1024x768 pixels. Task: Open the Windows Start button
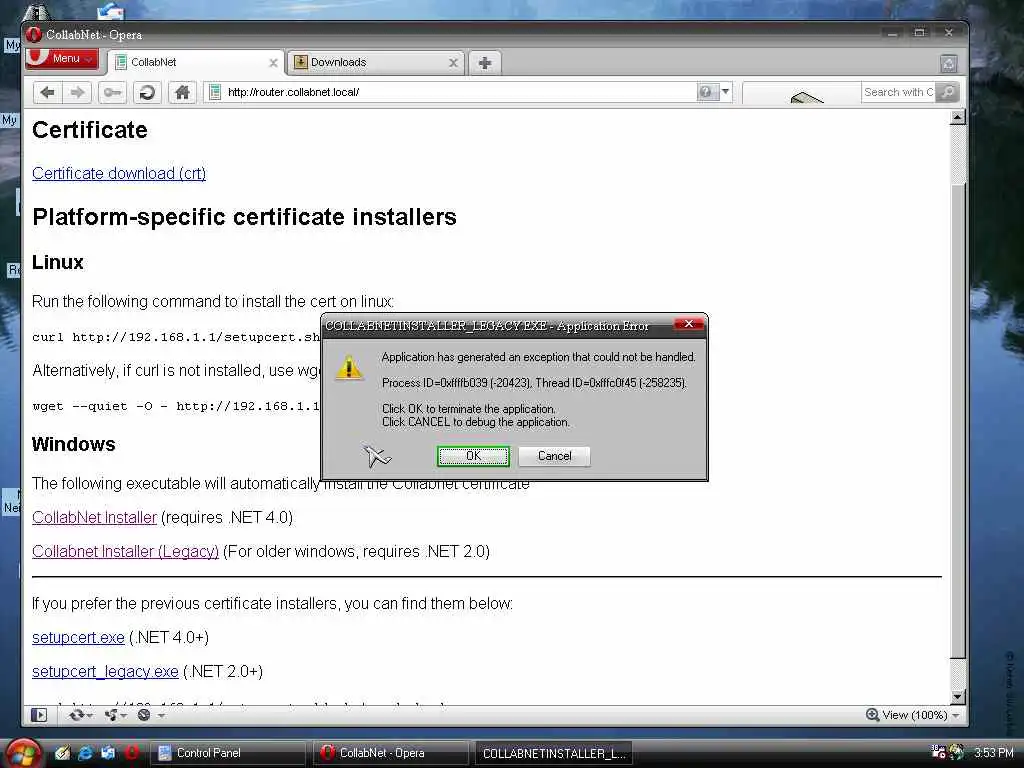(23, 754)
